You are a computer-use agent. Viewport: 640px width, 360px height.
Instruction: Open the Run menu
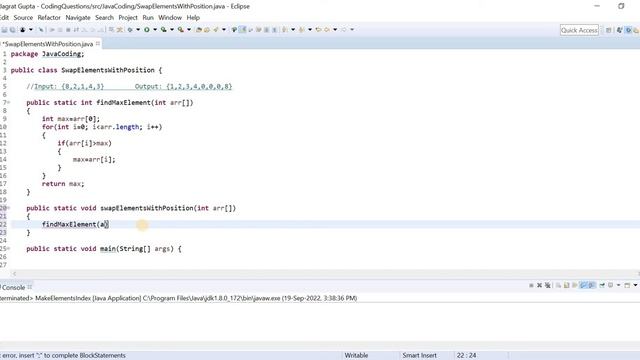(x=148, y=18)
